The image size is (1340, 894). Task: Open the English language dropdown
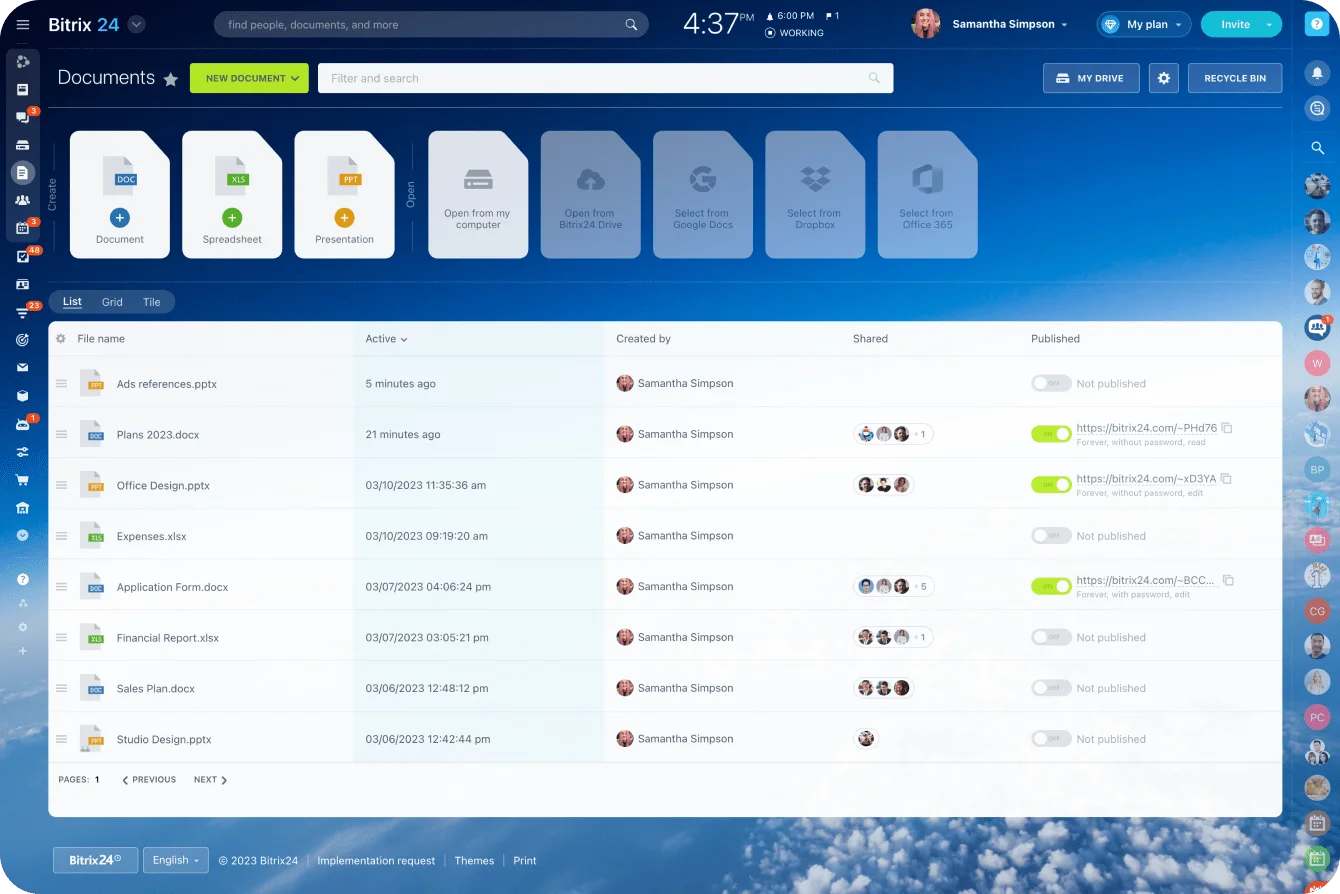click(x=176, y=860)
